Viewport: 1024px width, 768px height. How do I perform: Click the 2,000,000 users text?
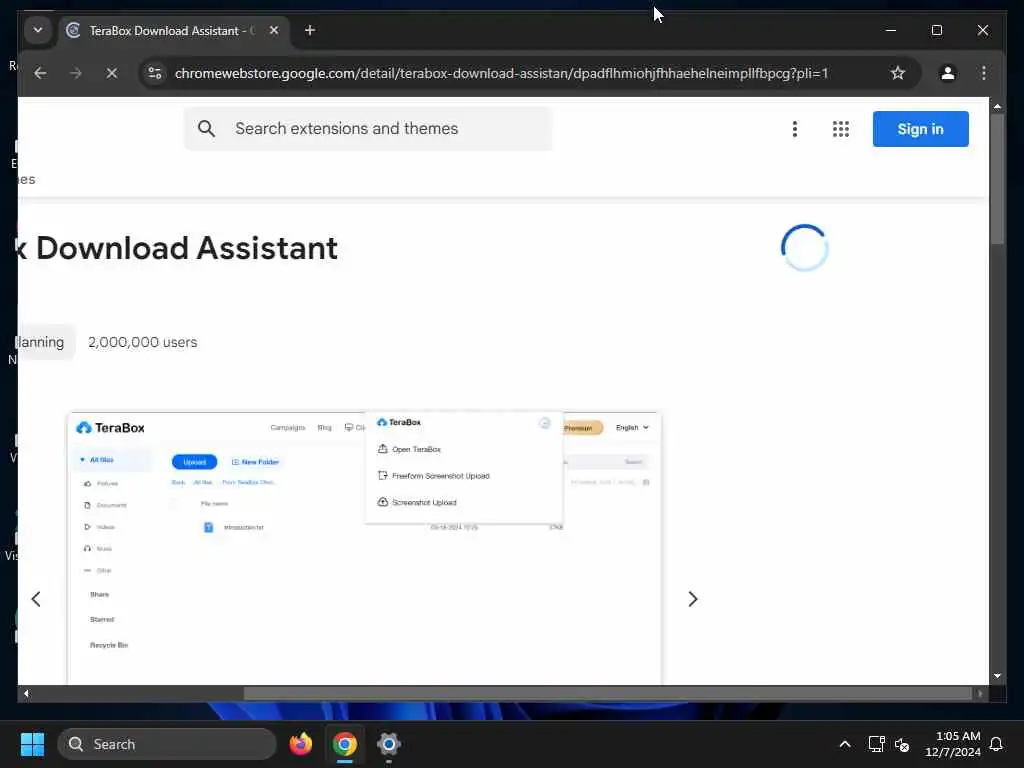point(142,342)
